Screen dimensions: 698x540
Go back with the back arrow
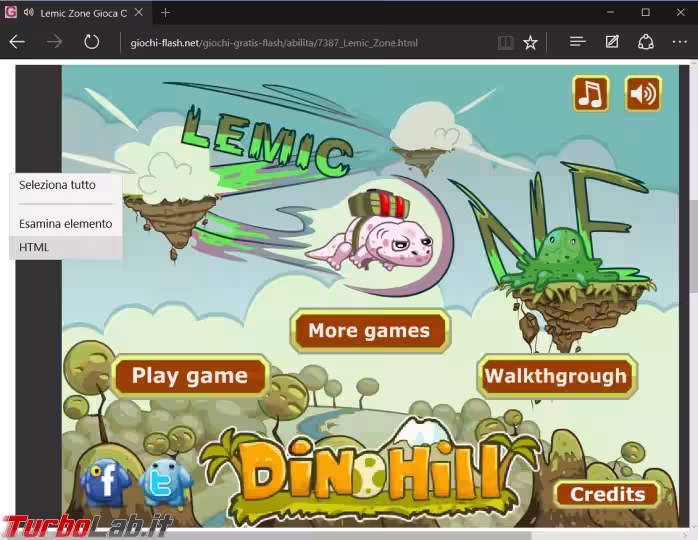point(18,42)
